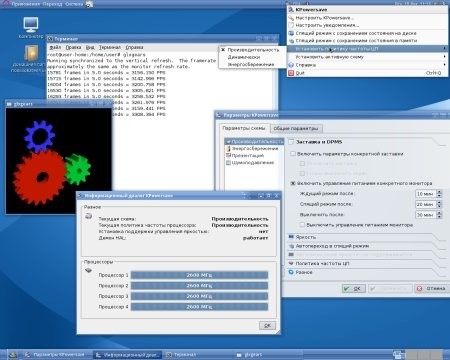The height and width of the screenshot is (360, 450).
Task: Open Установить активную схему submenu
Action: point(367,57)
